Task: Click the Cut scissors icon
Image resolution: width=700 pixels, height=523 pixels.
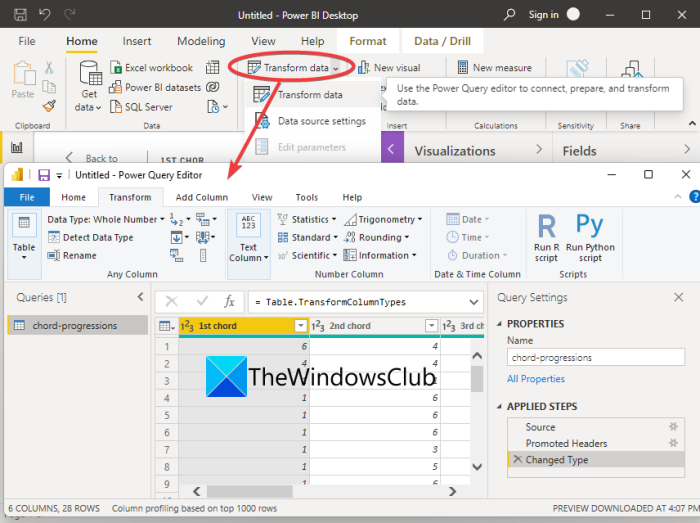Action: point(49,67)
